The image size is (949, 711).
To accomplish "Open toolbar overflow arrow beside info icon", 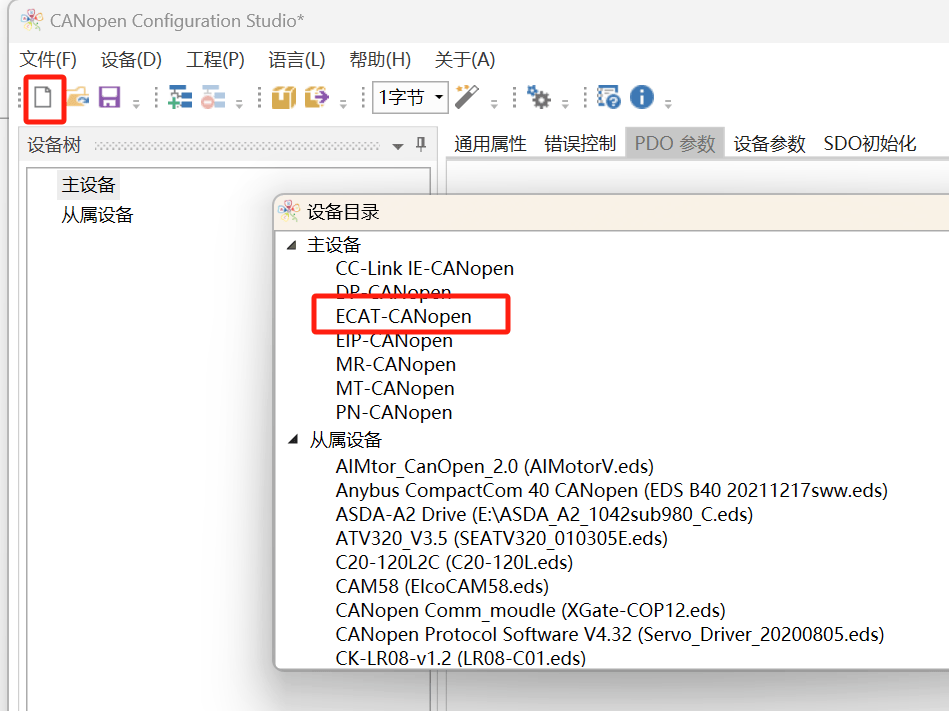I will point(668,103).
